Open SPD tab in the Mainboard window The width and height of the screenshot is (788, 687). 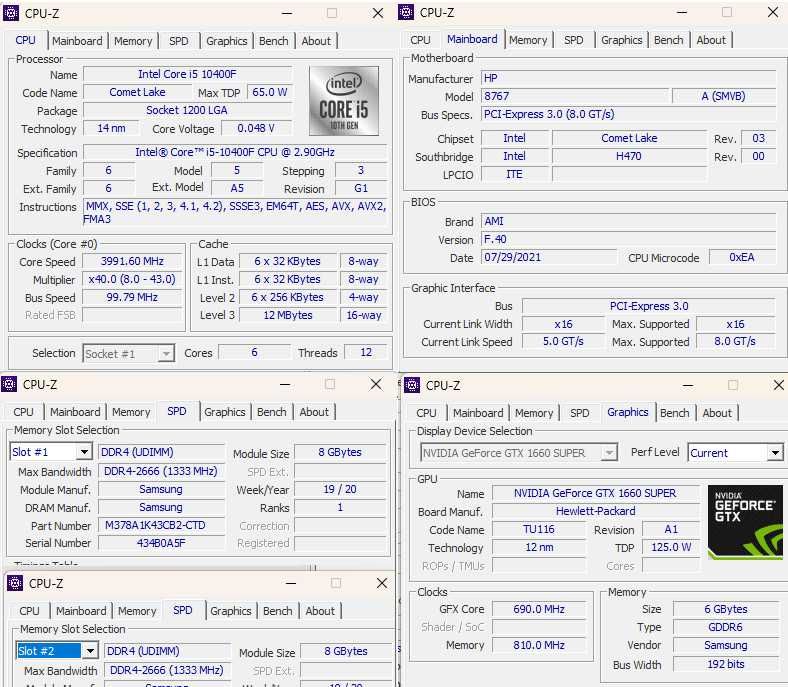(x=574, y=40)
